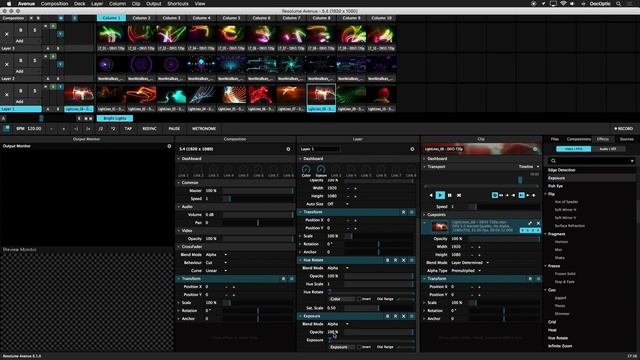Open Hue Rotate Blend Mode dropdown

coord(338,268)
